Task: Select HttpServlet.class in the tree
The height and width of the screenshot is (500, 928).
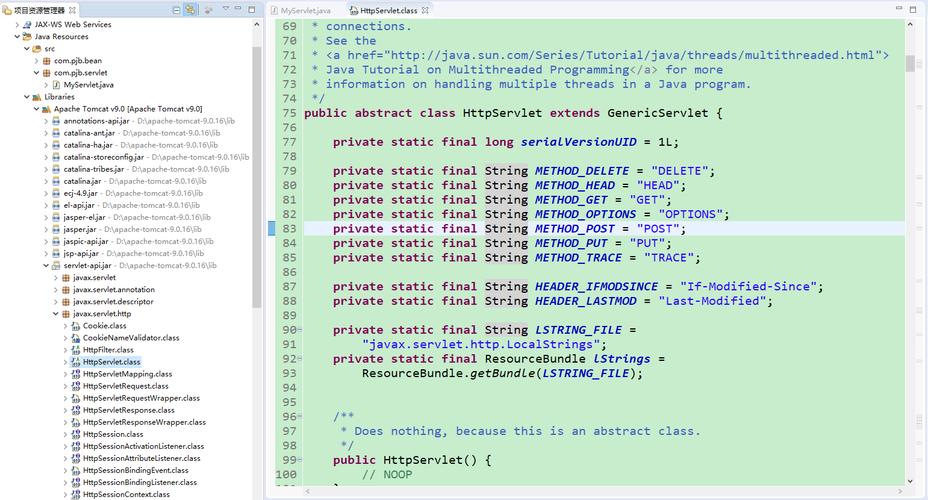Action: [x=111, y=362]
